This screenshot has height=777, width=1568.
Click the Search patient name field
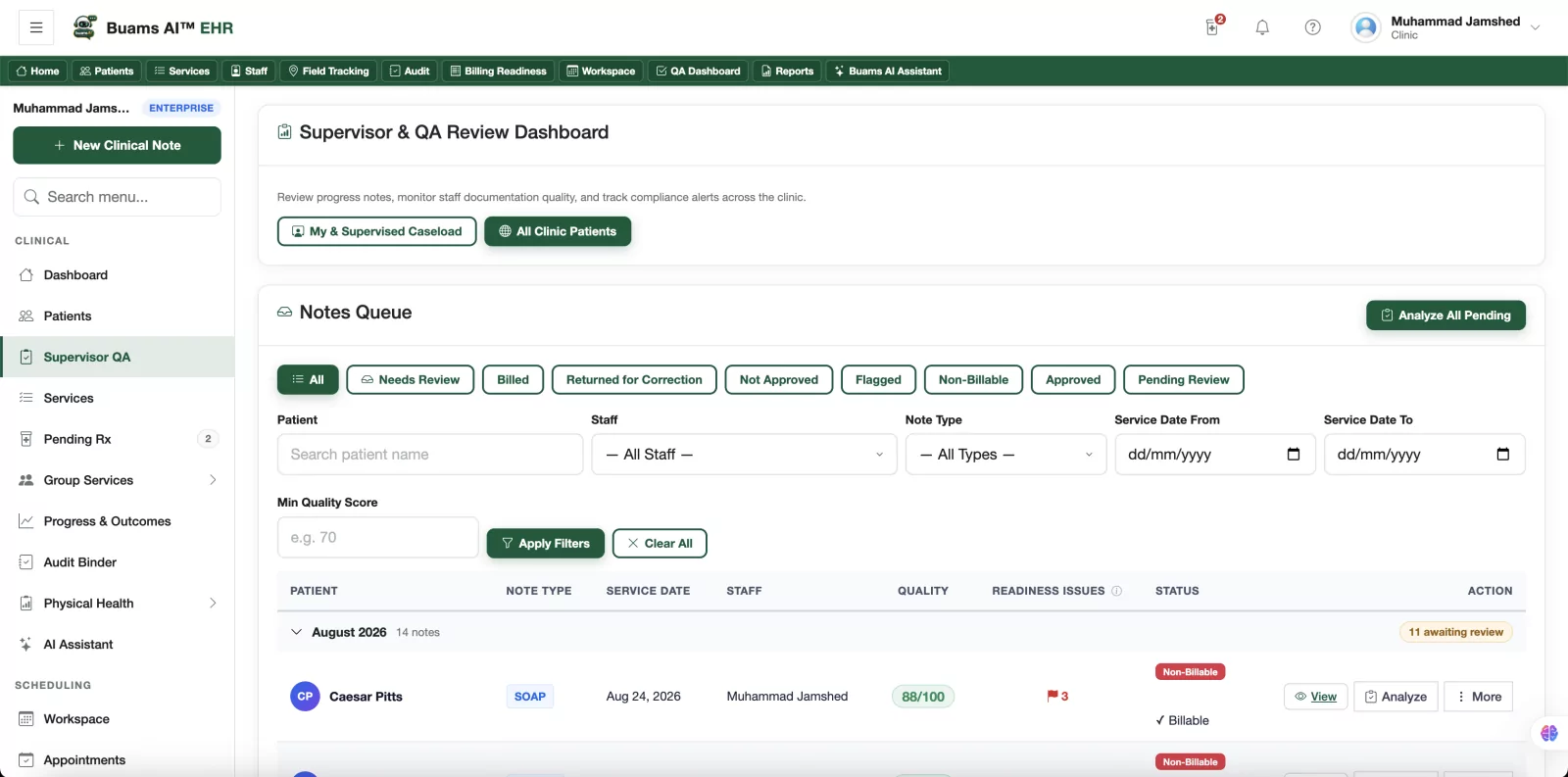[430, 455]
